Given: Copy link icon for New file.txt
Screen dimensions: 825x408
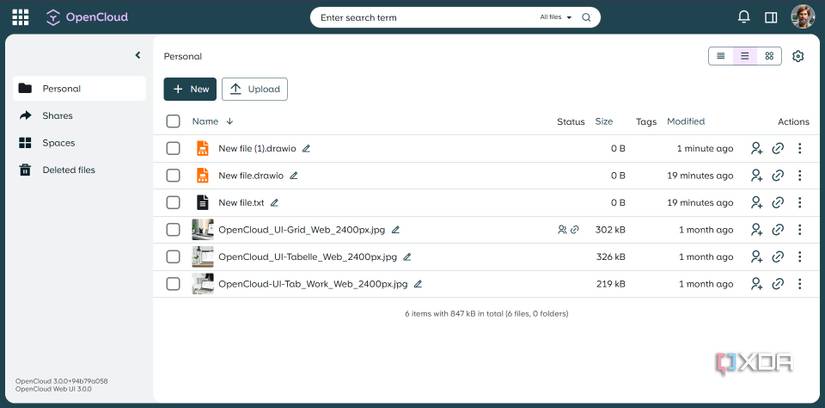Looking at the screenshot, I should 778,203.
